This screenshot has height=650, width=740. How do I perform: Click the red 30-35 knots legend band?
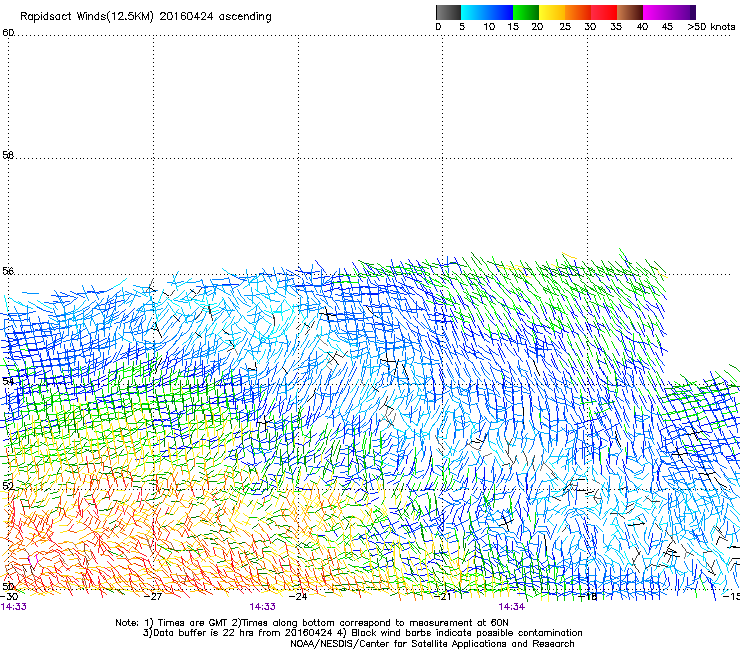(x=604, y=12)
